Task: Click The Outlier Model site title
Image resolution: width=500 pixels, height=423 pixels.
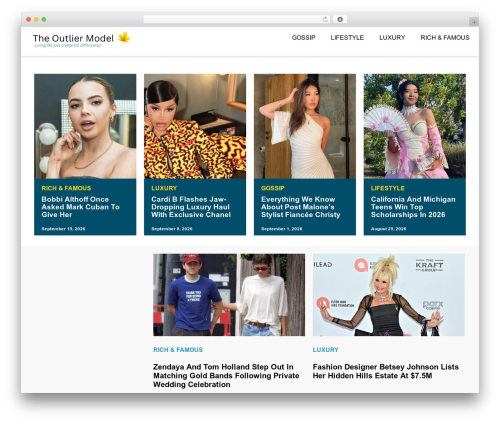Action: (x=73, y=38)
